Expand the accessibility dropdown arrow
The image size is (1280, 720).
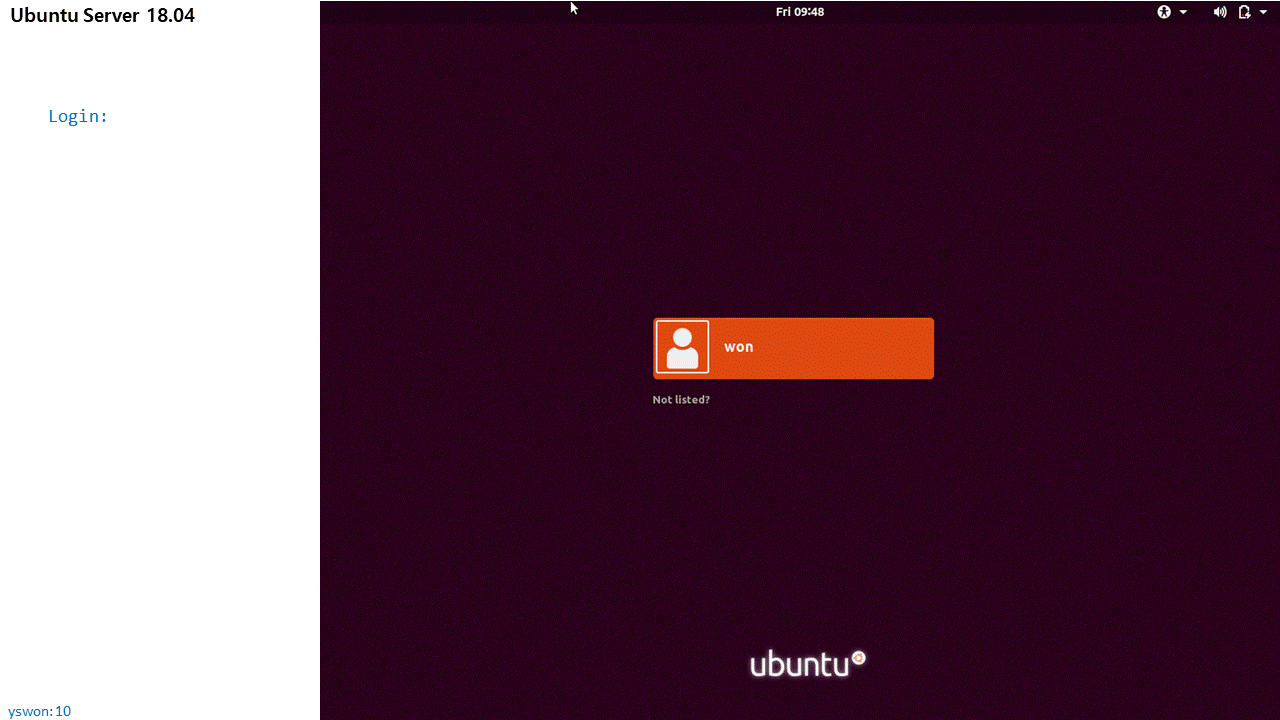click(1184, 12)
